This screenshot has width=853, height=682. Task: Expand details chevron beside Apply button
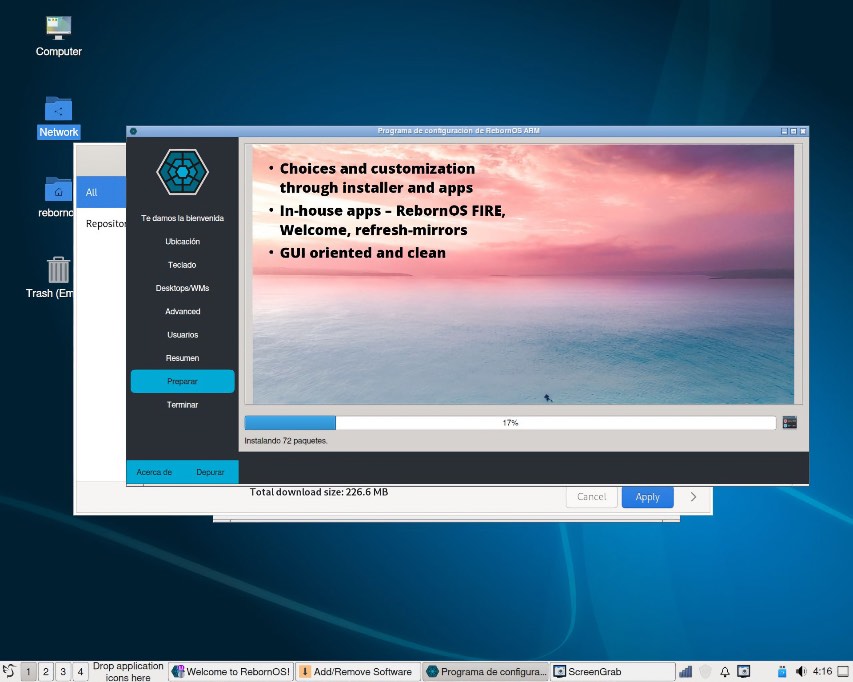pyautogui.click(x=693, y=497)
